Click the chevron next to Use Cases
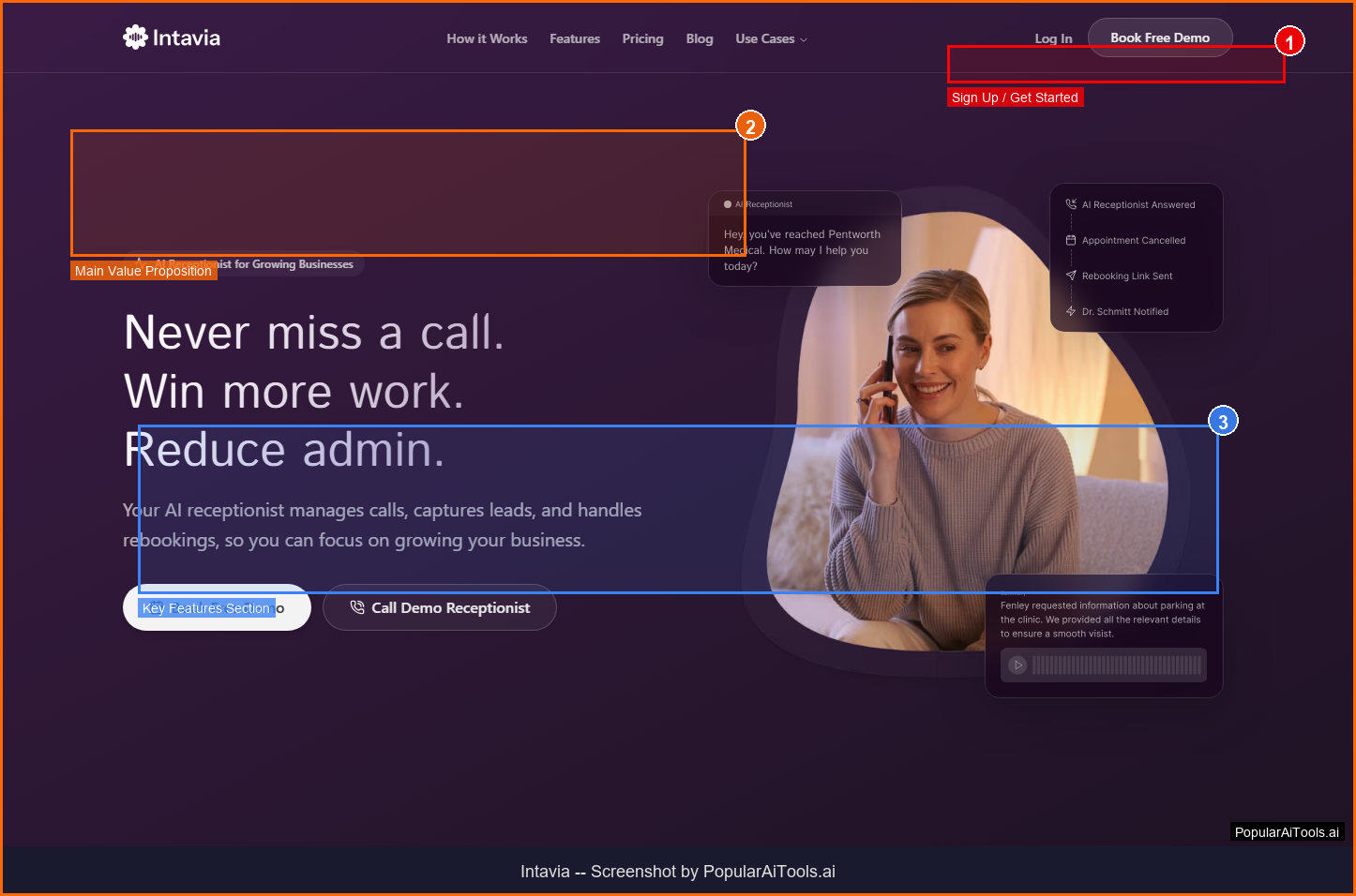Viewport: 1356px width, 896px height. point(804,39)
